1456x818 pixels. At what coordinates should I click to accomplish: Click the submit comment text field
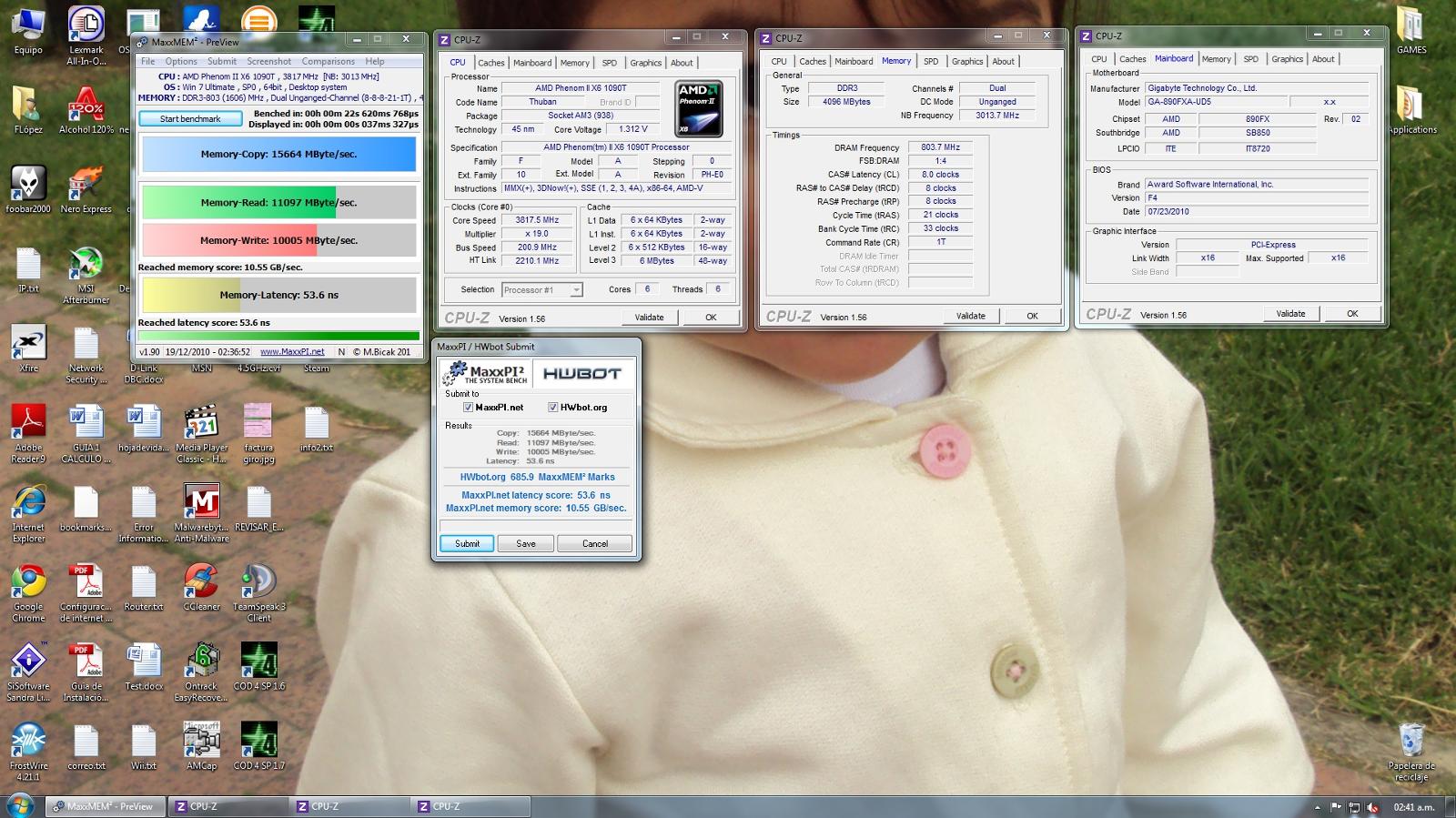[536, 525]
